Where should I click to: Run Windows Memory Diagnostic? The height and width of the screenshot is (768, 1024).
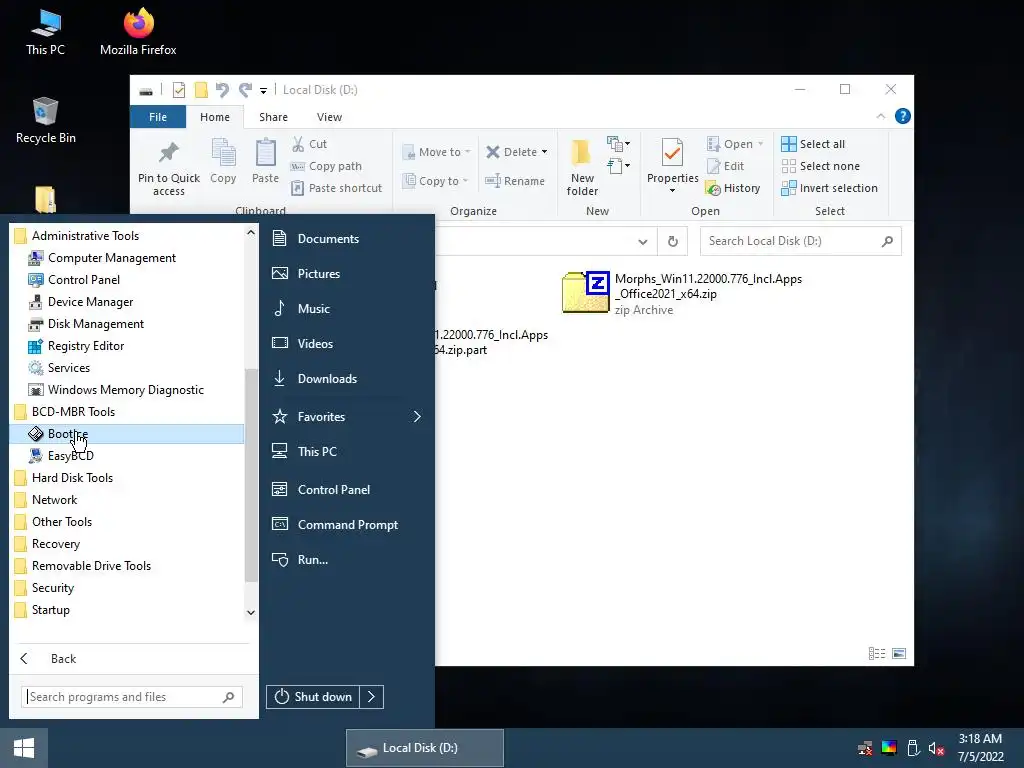click(x=127, y=390)
